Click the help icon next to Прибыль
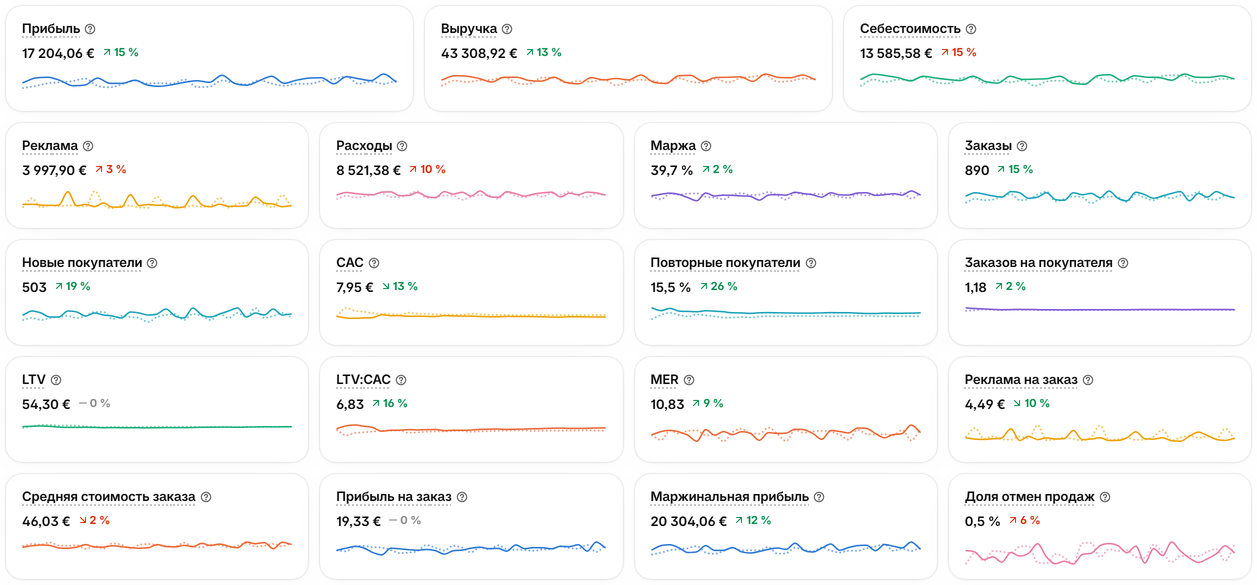Viewport: 1257px width, 585px height. click(x=90, y=29)
